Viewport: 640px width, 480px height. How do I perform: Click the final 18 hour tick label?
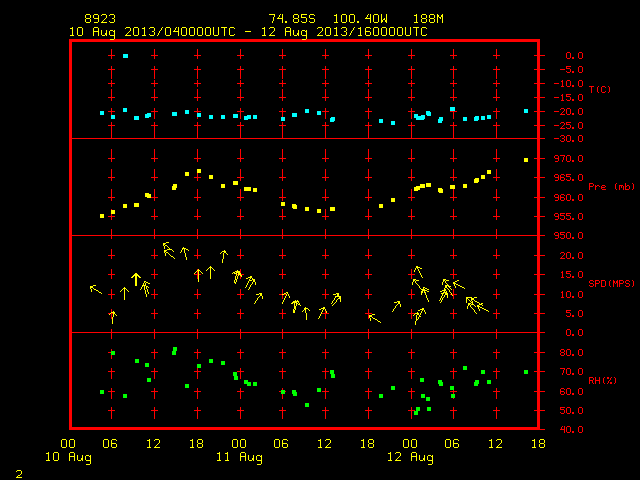[538, 444]
